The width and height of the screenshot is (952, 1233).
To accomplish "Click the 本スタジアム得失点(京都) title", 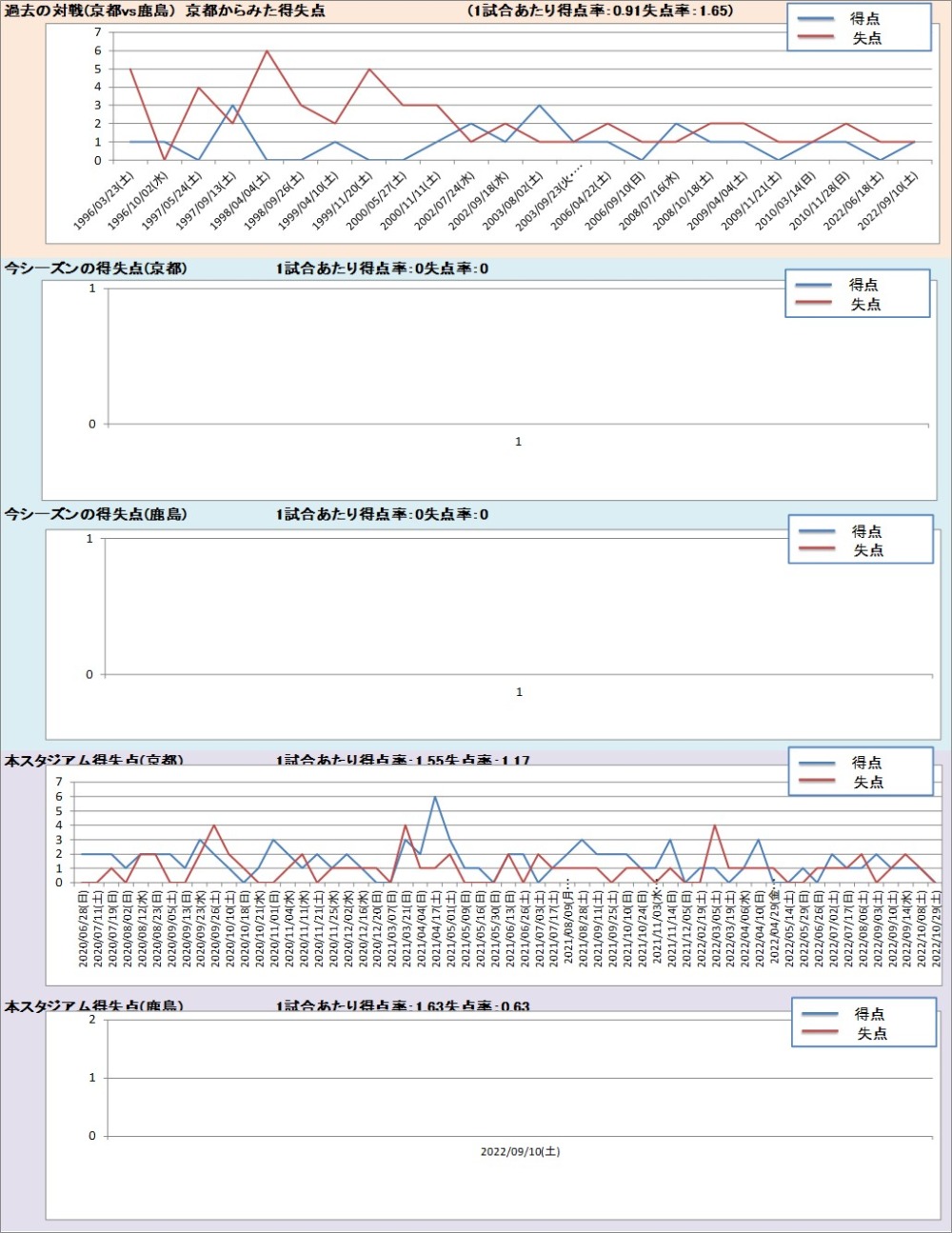I will 93,760.
